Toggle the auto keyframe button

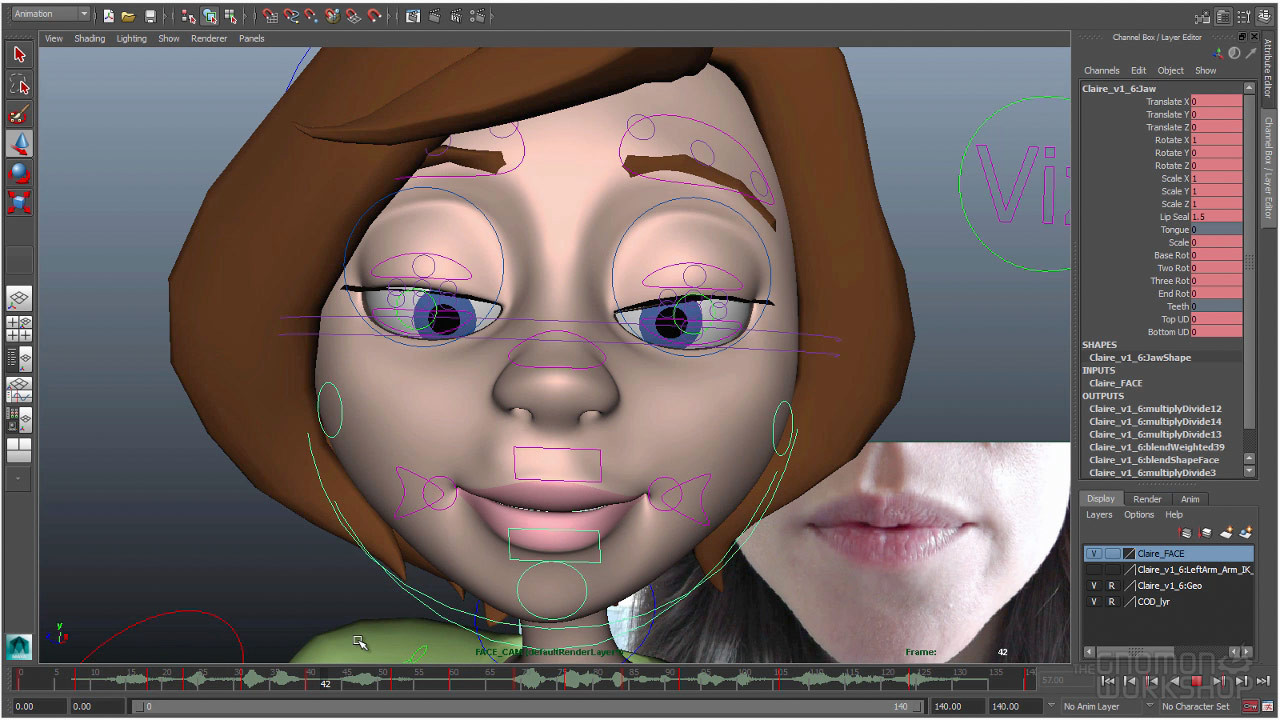click(1250, 707)
